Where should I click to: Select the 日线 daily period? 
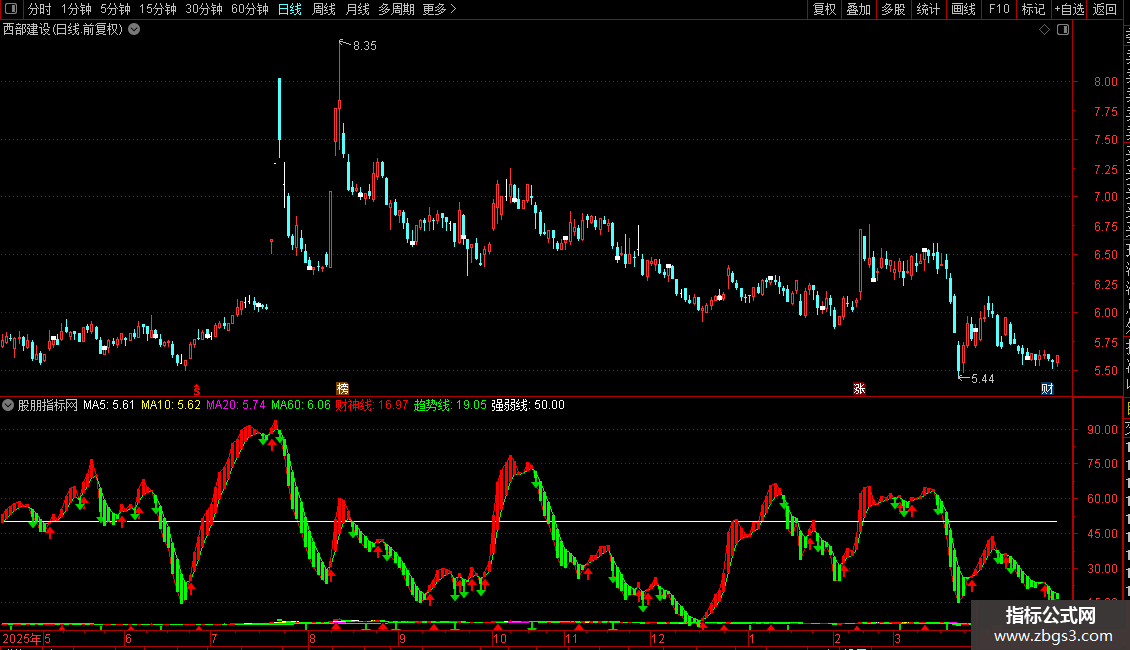pyautogui.click(x=290, y=9)
